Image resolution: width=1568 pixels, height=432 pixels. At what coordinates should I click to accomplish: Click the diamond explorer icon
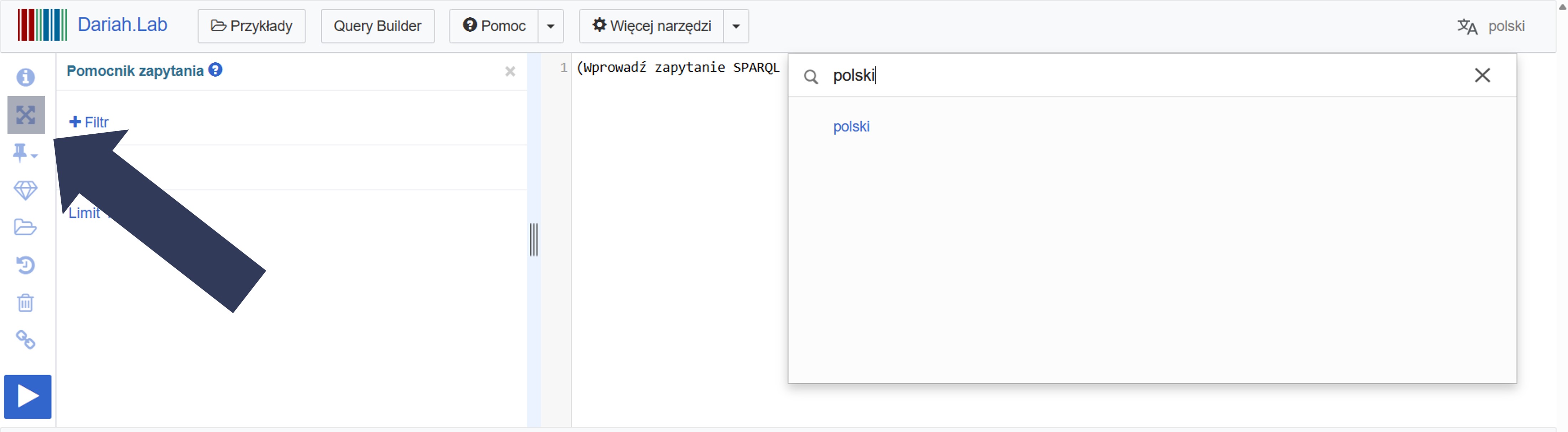[x=26, y=190]
